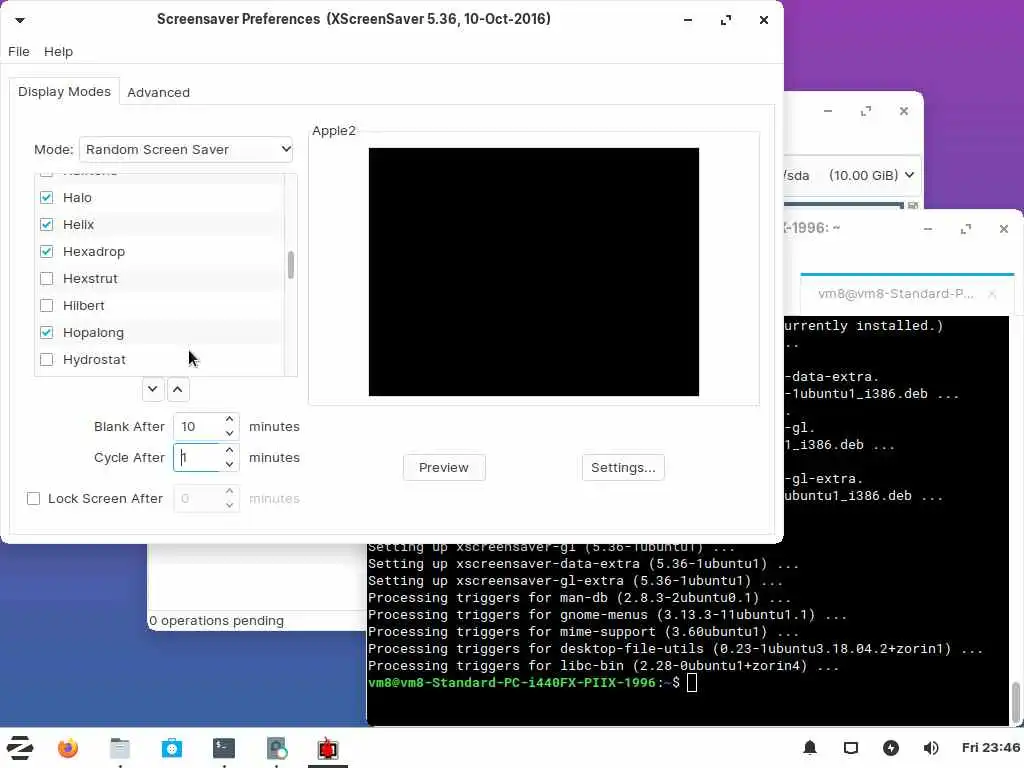Viewport: 1024px width, 768px height.
Task: Increase the Blank After value
Action: [229, 419]
